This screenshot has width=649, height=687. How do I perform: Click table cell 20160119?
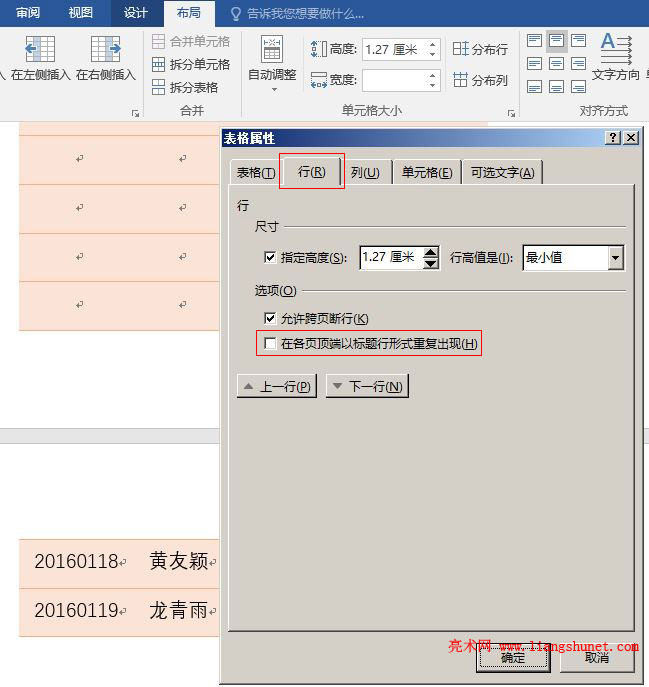(x=79, y=611)
